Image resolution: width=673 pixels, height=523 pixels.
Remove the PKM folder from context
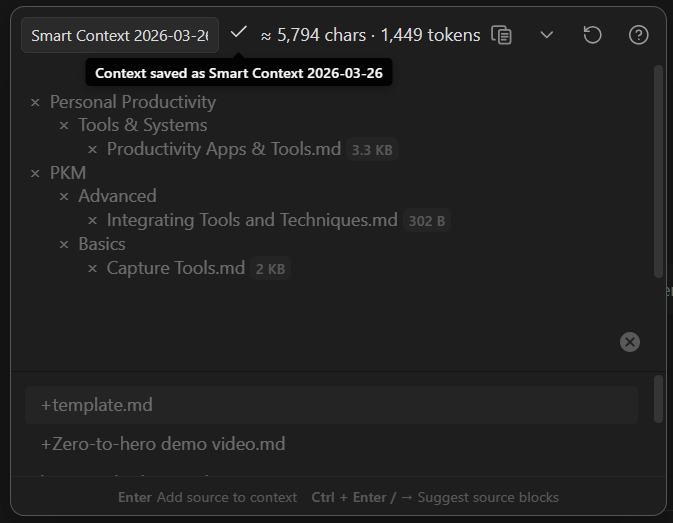click(x=35, y=173)
